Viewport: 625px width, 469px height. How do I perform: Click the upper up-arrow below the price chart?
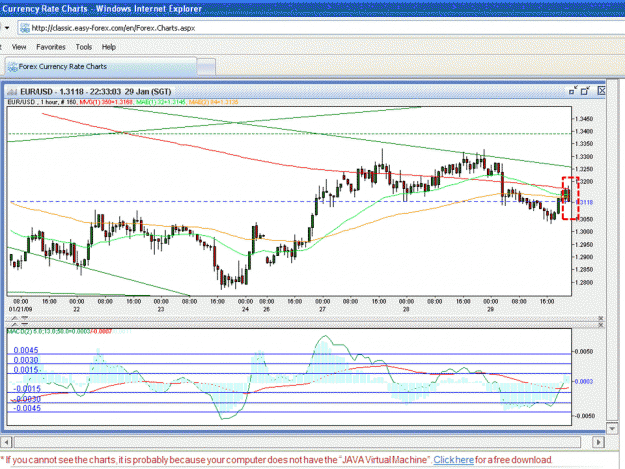(x=14, y=318)
